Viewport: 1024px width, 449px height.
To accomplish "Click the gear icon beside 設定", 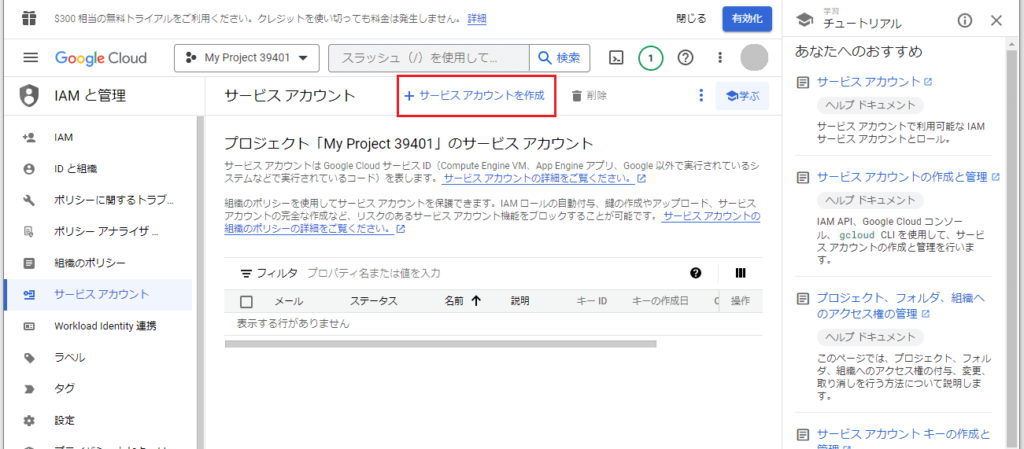I will 29,420.
